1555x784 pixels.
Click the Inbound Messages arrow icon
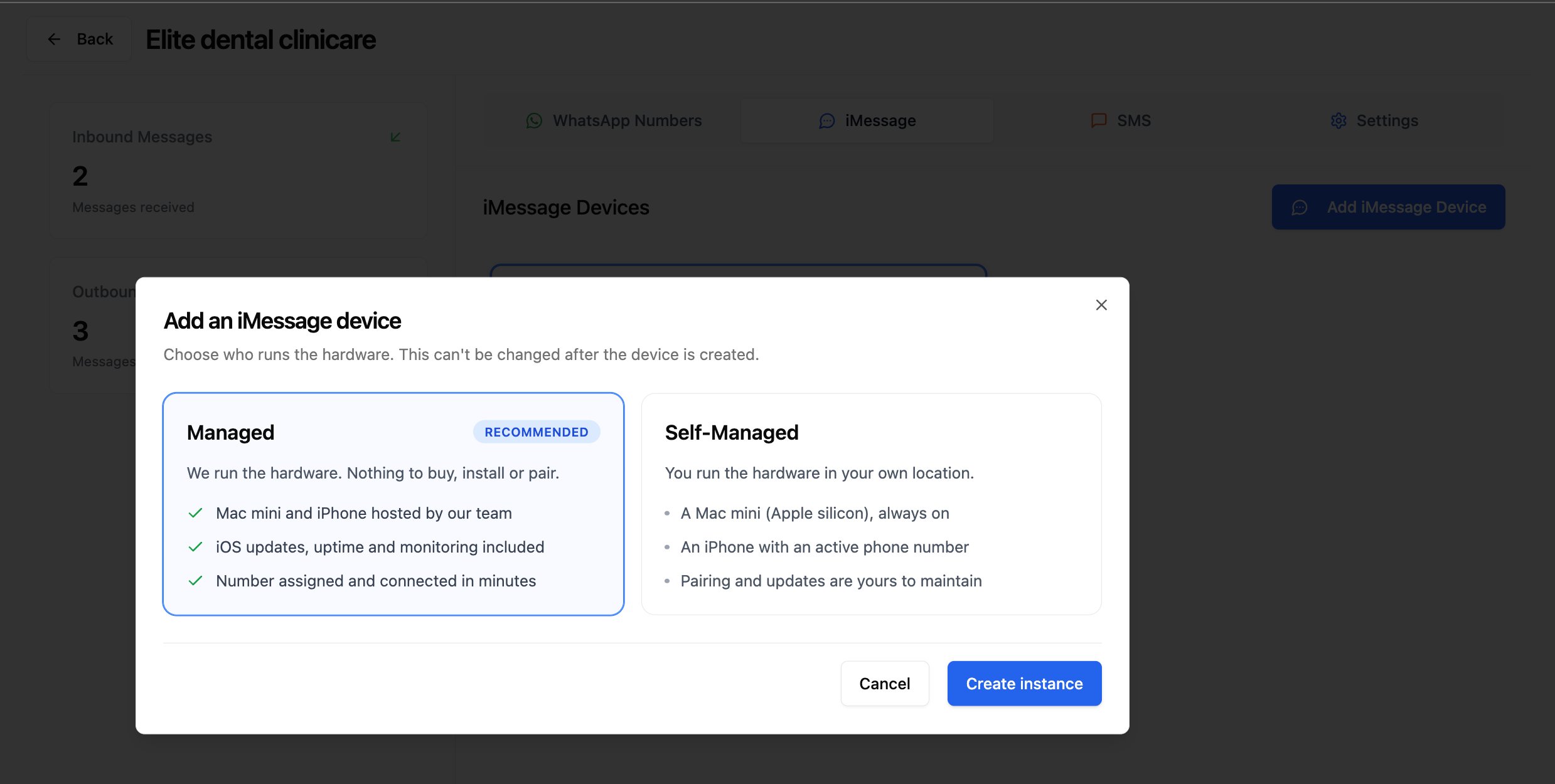click(395, 137)
